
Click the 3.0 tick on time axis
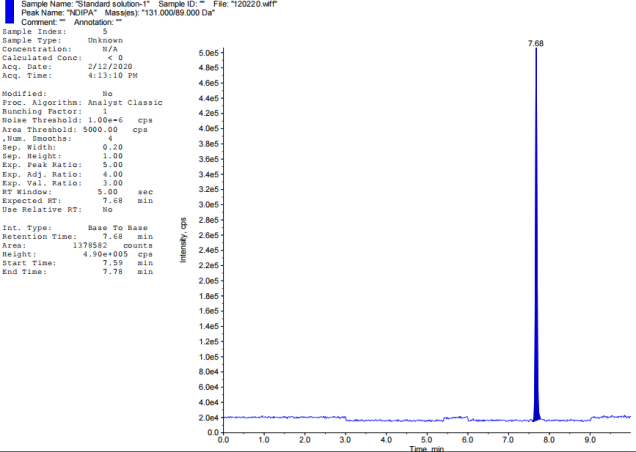345,439
